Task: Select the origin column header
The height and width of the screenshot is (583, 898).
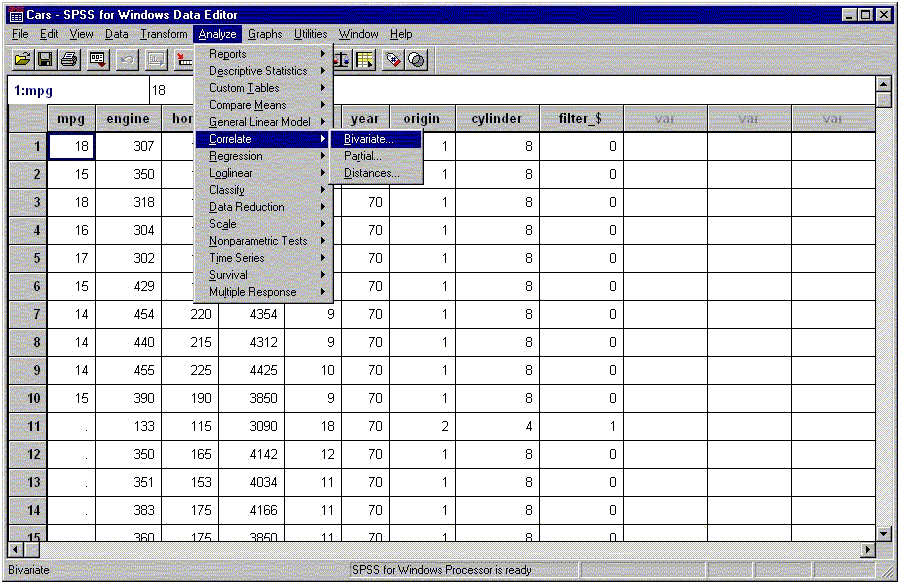Action: 422,119
